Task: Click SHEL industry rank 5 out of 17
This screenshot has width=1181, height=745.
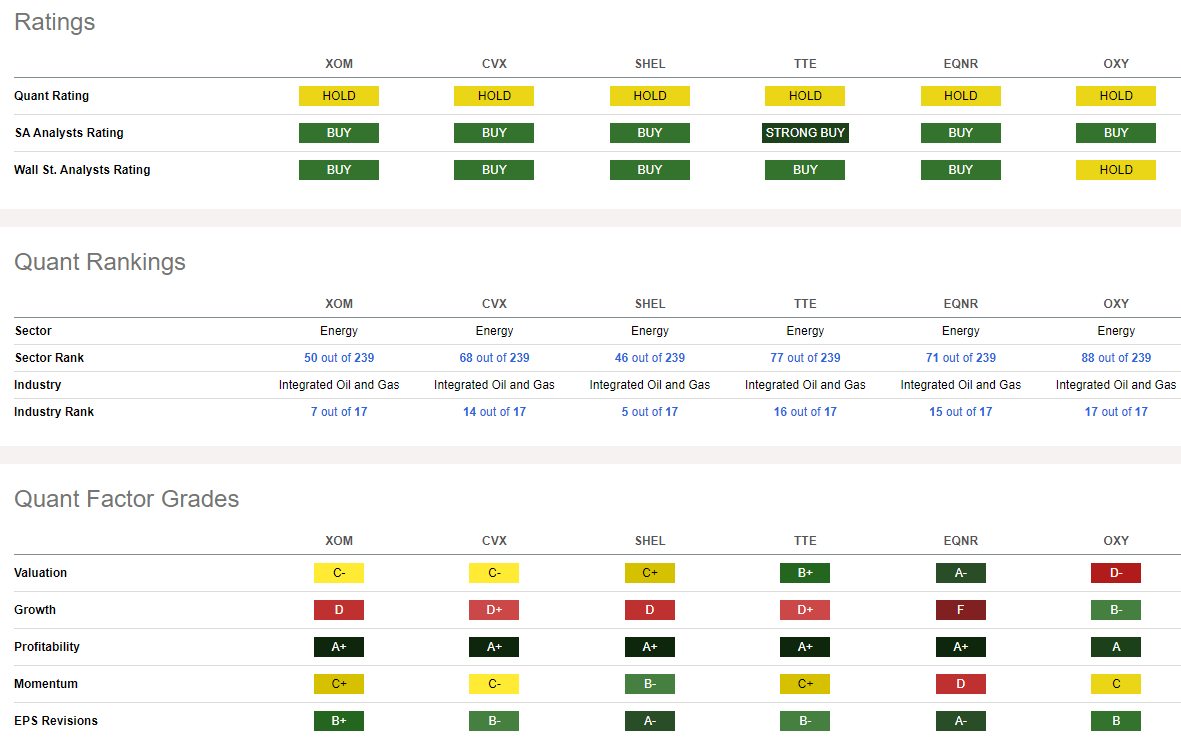Action: point(649,412)
